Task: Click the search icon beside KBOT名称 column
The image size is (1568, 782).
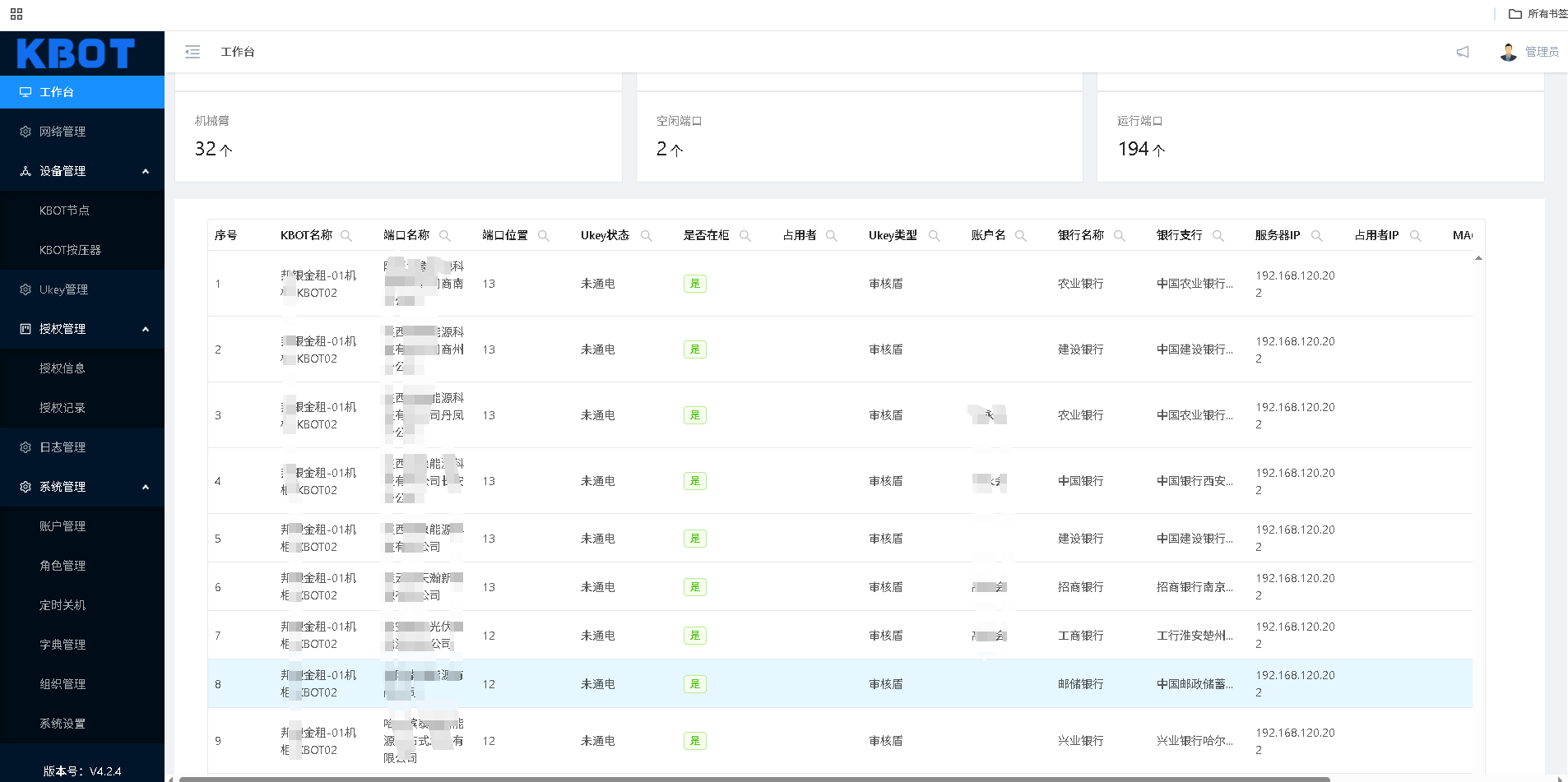Action: click(346, 236)
